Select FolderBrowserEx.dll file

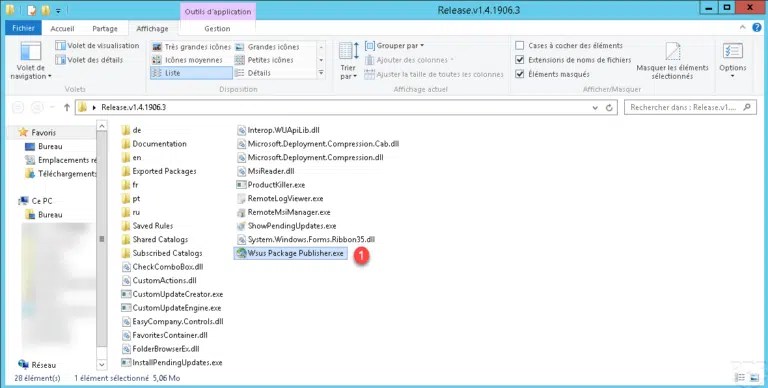coord(160,349)
